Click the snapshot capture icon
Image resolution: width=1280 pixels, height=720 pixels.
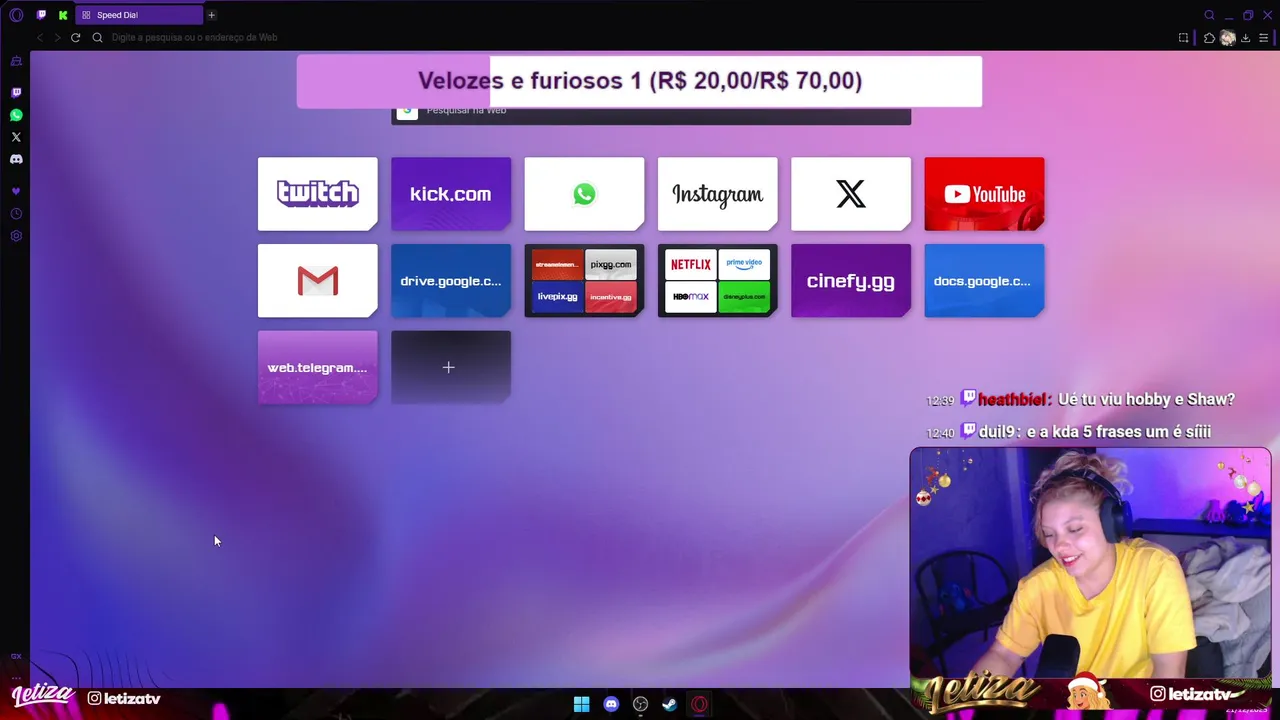[x=1184, y=38]
